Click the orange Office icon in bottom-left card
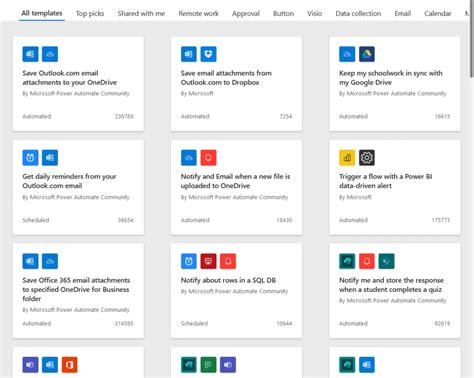 tap(69, 365)
